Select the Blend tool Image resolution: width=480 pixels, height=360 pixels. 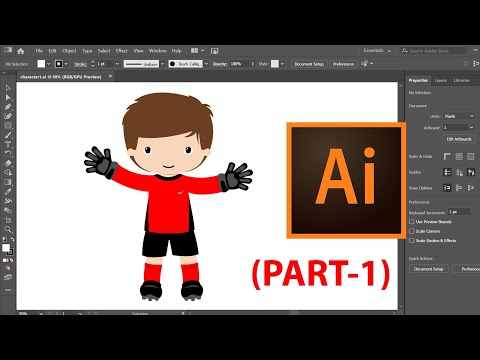coord(8,210)
